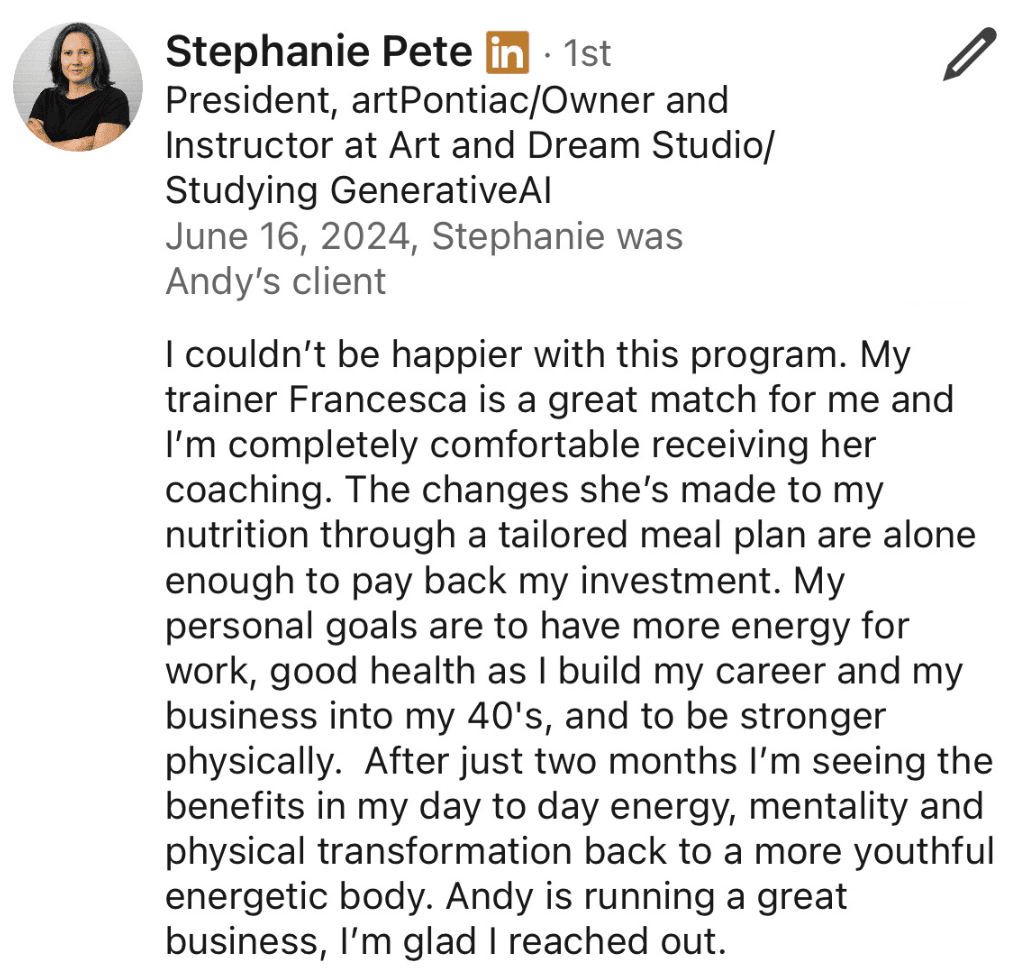This screenshot has height=968, width=1019.
Task: Click the LinkedIn 'in' badge icon
Action: click(x=507, y=52)
